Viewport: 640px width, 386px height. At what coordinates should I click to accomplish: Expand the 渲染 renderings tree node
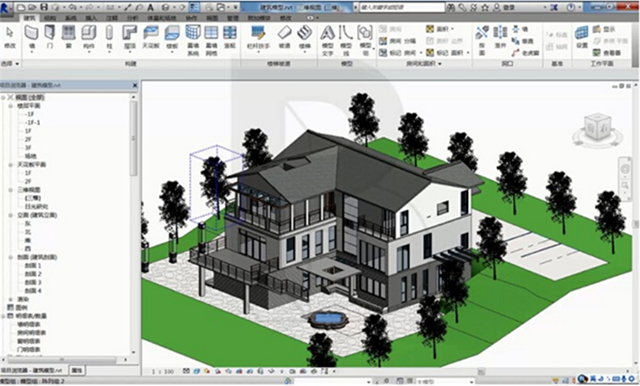(x=11, y=299)
